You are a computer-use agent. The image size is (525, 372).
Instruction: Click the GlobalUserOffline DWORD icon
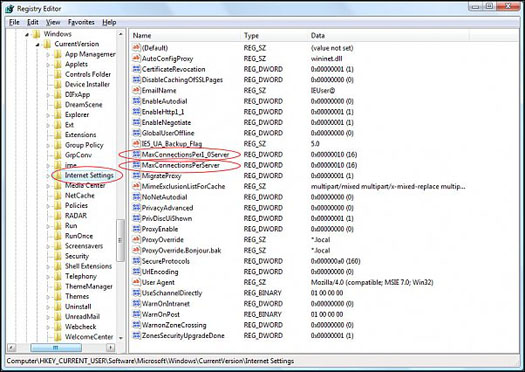click(136, 133)
